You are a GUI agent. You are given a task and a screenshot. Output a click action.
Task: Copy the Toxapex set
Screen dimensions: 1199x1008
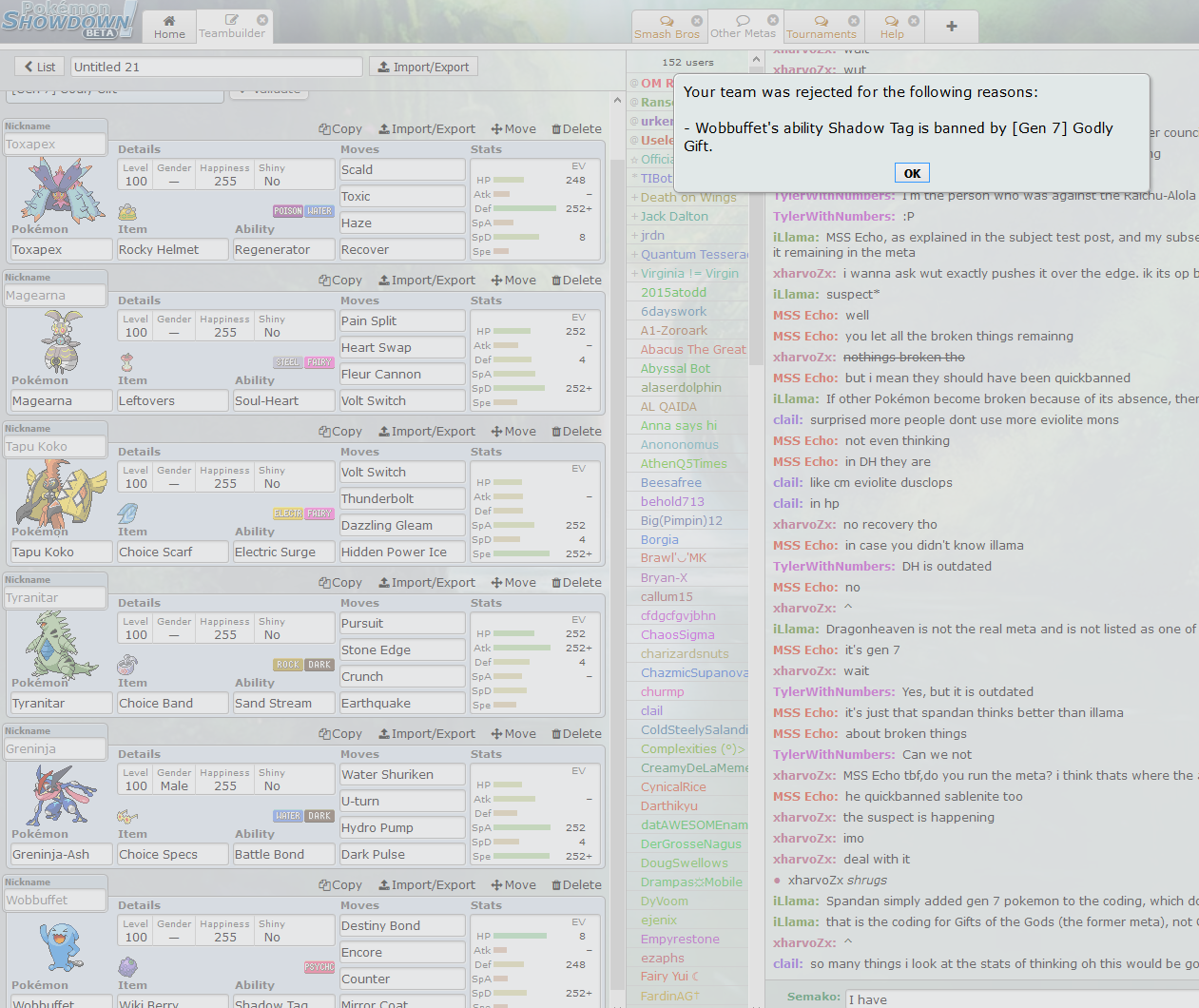click(340, 129)
